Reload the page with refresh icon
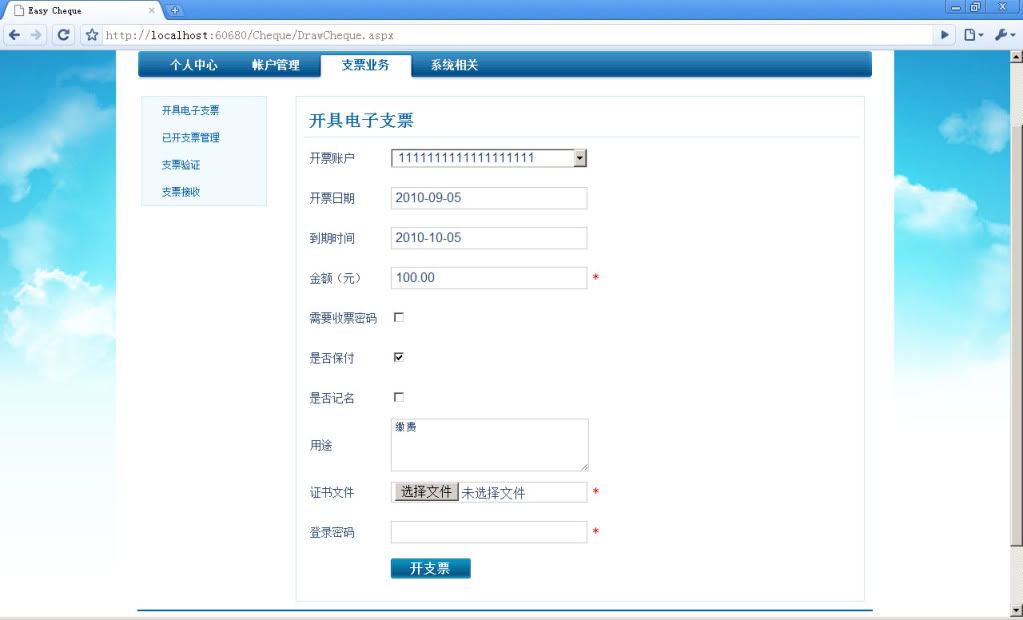 click(x=63, y=35)
